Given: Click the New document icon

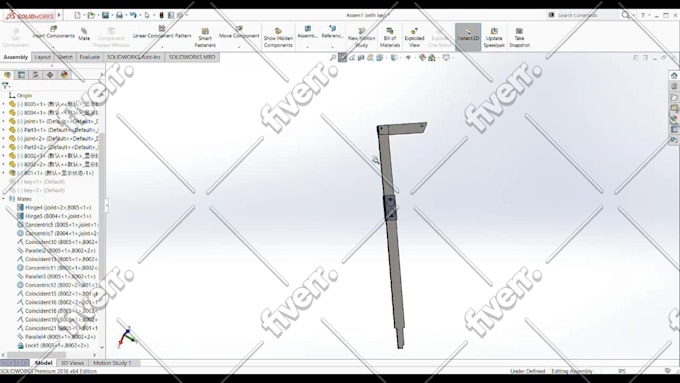Looking at the screenshot, I should coord(77,15).
